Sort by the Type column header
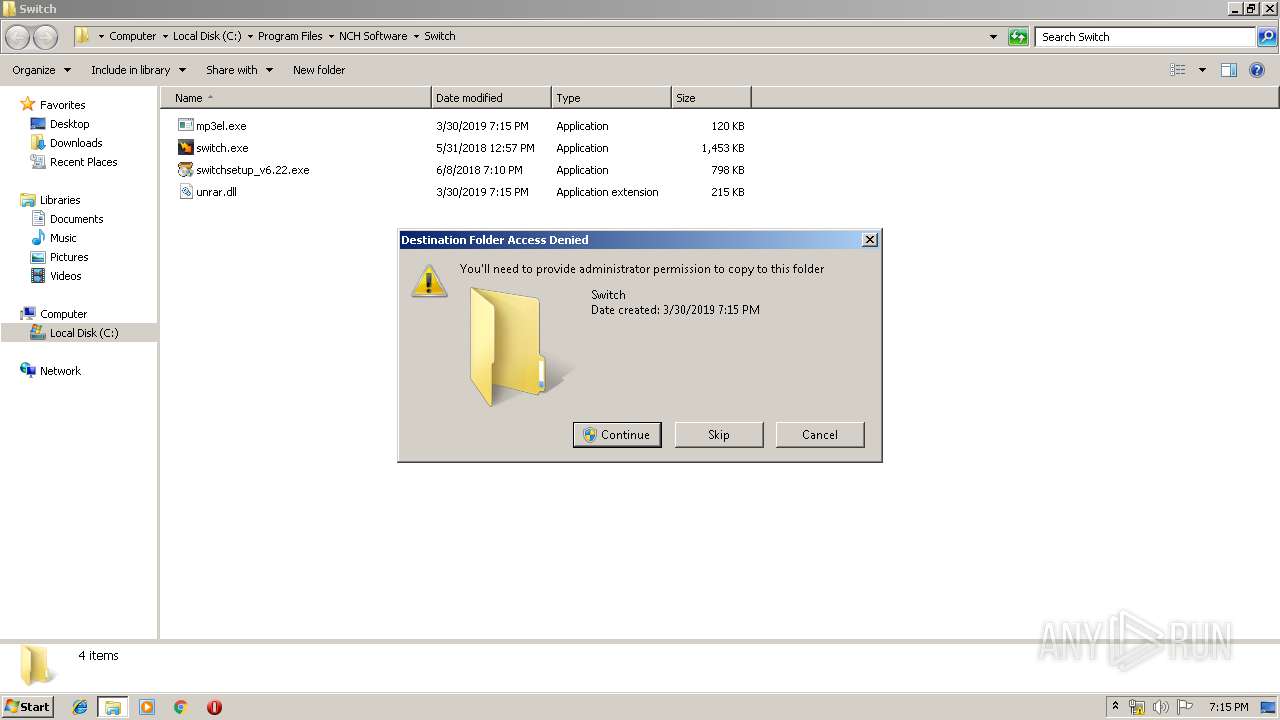 coord(611,98)
